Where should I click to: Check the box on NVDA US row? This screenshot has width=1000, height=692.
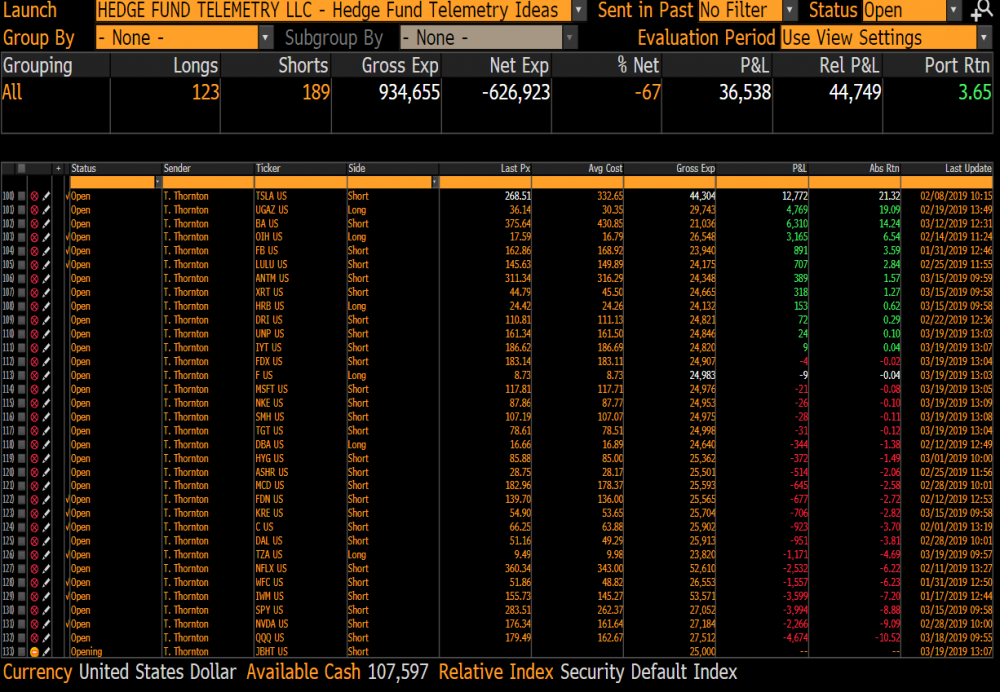tap(21, 624)
